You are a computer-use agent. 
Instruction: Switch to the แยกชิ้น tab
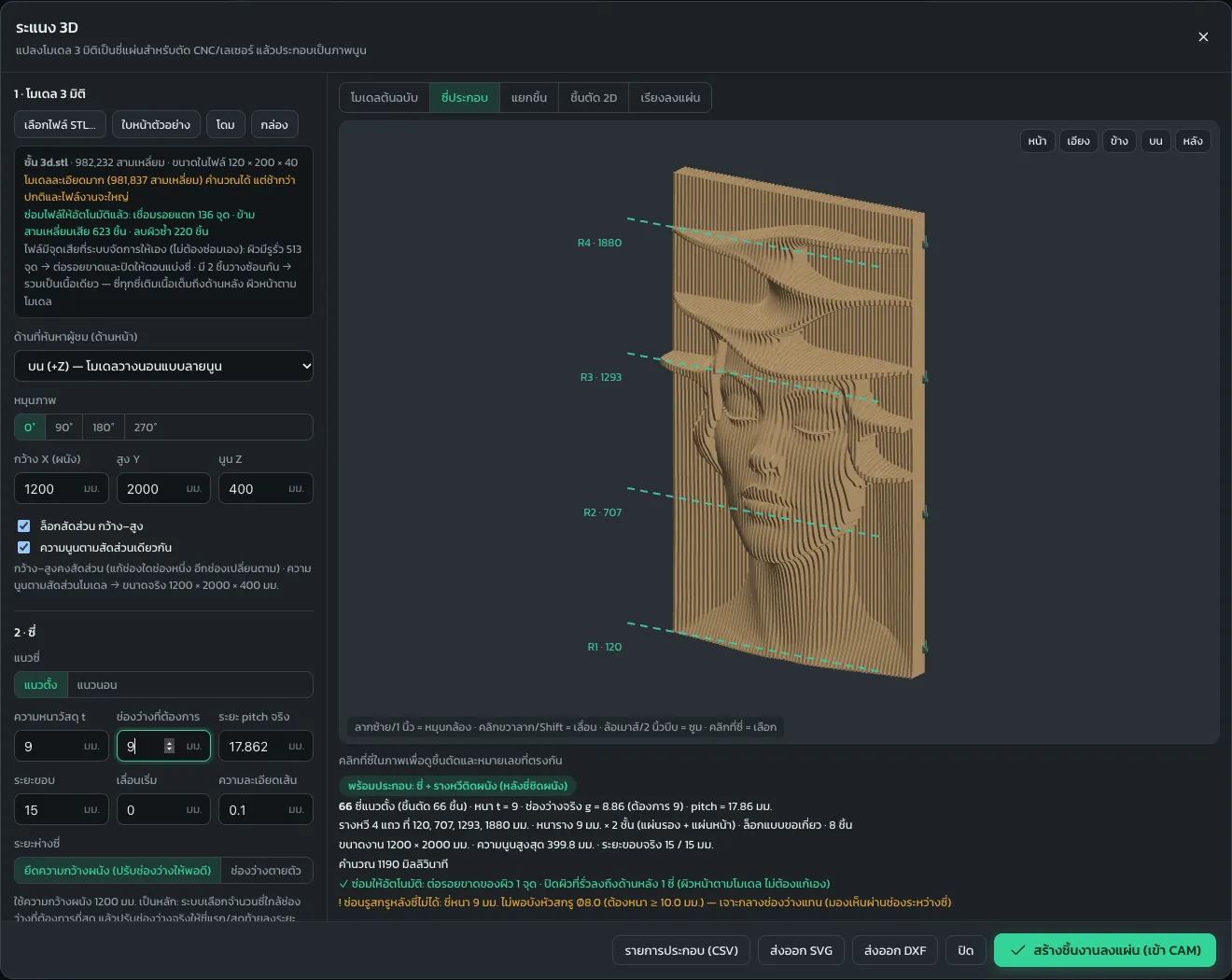click(529, 98)
